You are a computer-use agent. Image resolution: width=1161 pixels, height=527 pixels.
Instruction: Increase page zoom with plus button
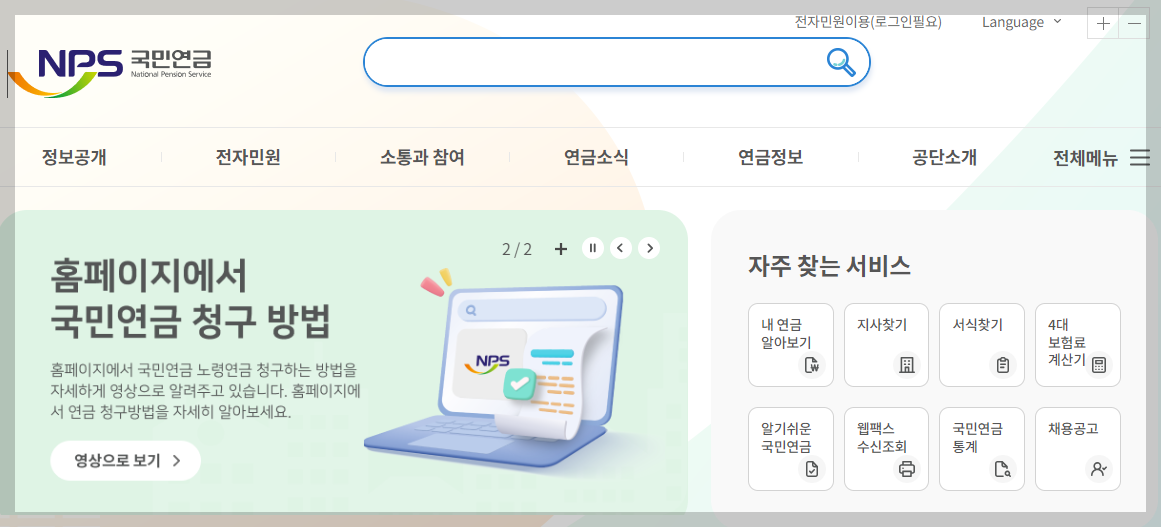coord(1103,24)
